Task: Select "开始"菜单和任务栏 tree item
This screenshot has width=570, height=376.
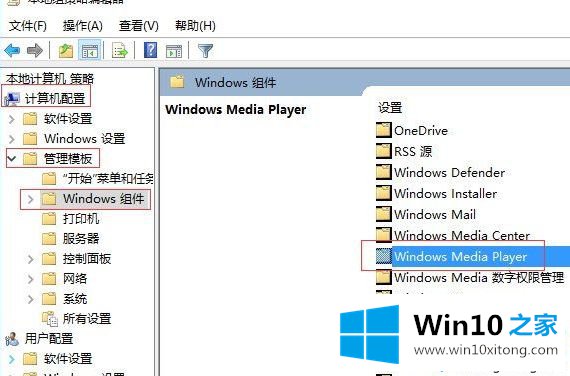Action: pos(108,179)
